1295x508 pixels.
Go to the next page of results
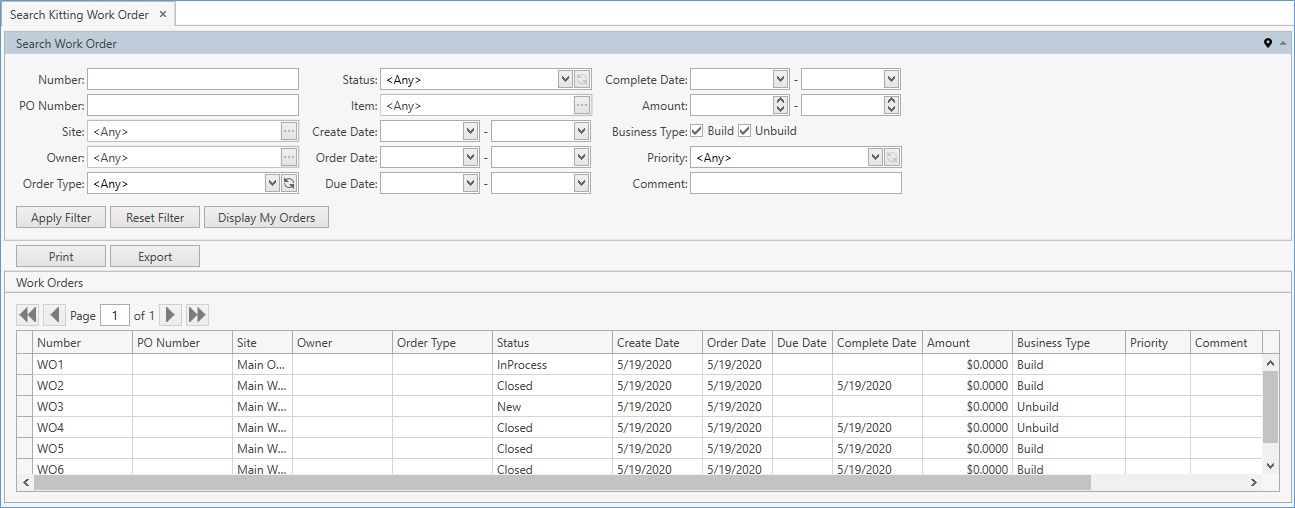(x=171, y=315)
